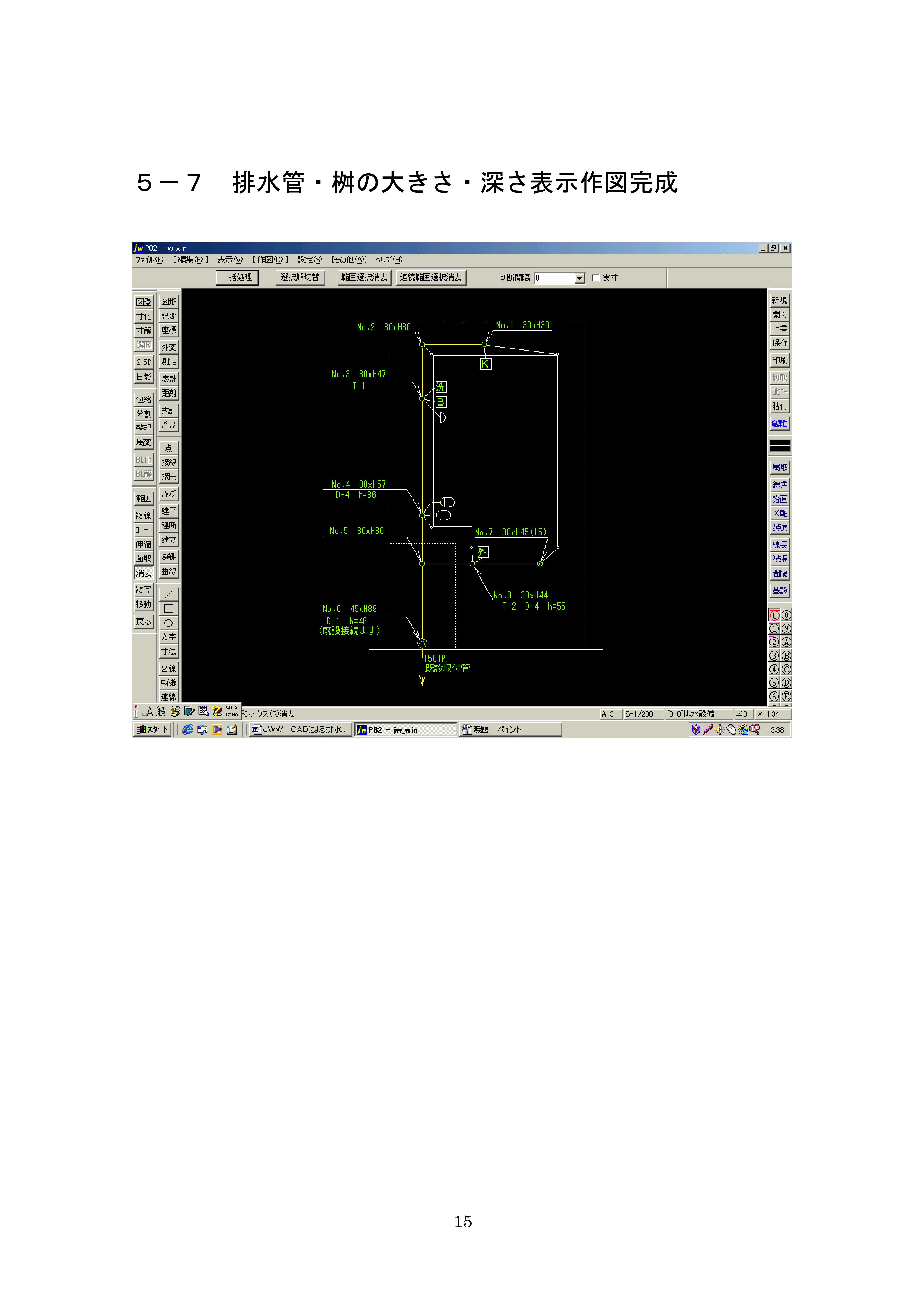This screenshot has width=924, height=1308.
Task: Toggle the 実寸 checkbox
Action: tap(595, 278)
